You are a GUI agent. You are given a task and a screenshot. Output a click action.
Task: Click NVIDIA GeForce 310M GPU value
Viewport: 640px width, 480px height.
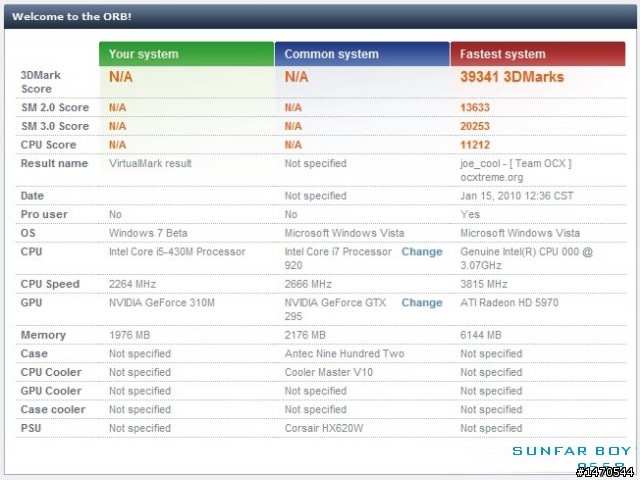tap(162, 303)
